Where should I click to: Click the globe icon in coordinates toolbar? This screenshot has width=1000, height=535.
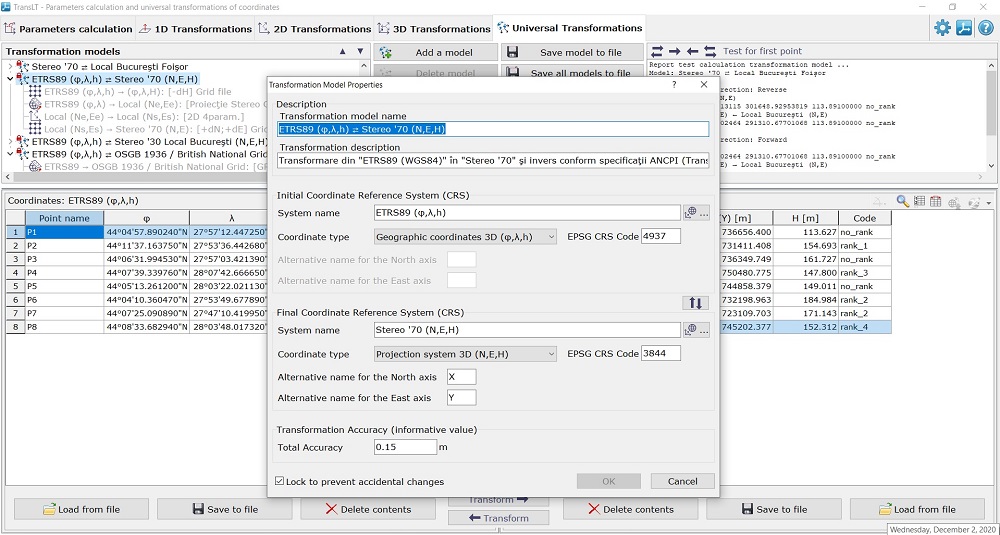[x=955, y=202]
